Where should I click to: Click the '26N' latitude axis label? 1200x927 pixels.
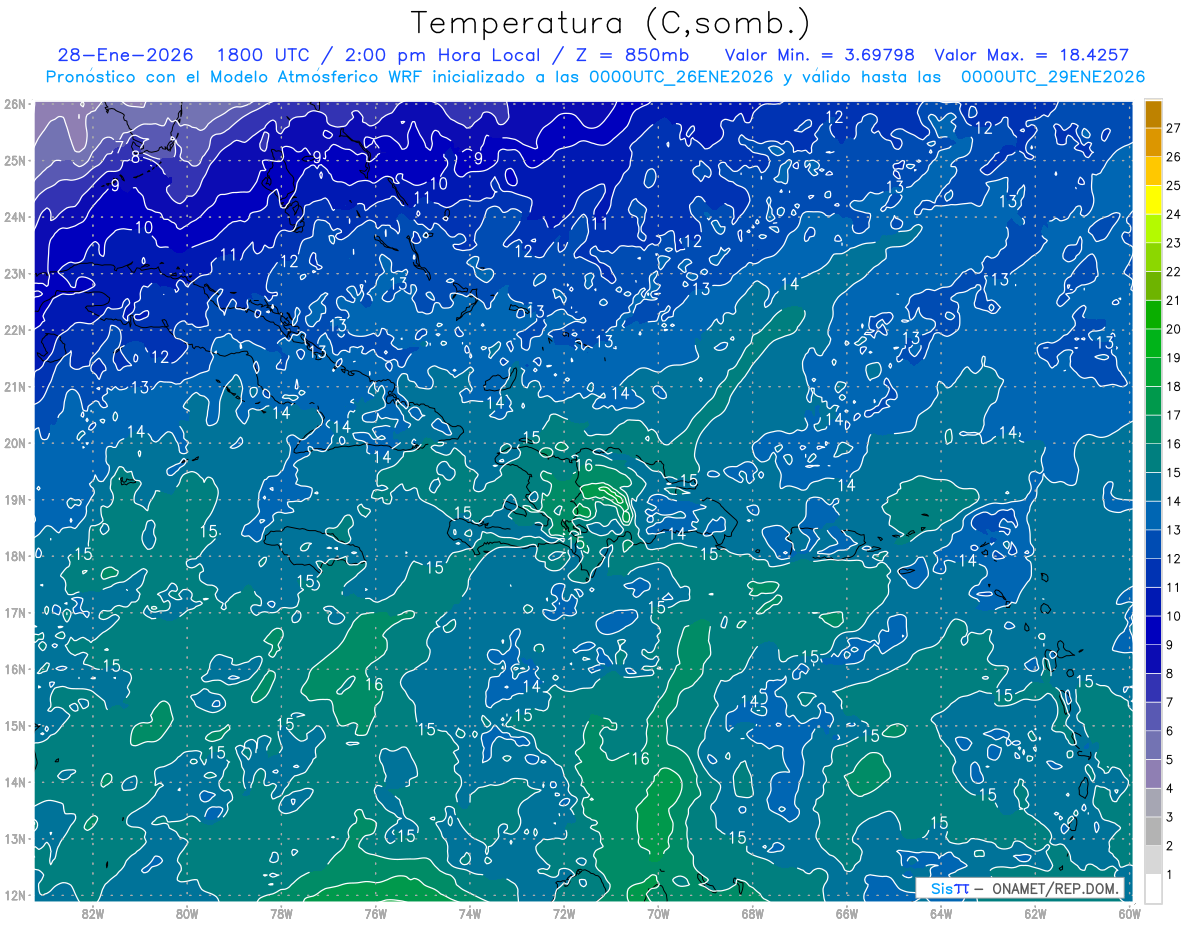(15, 104)
